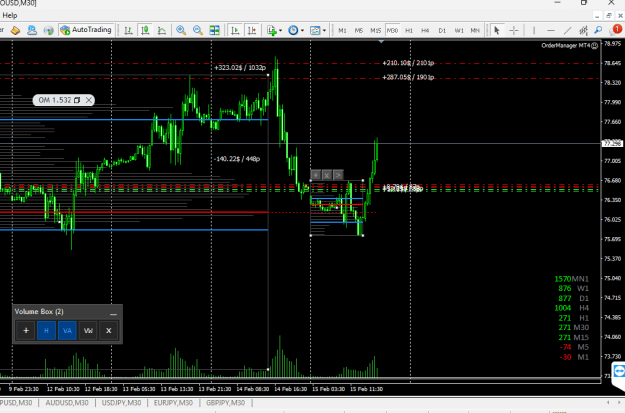Click the 1570 MN1 readout

(572, 279)
